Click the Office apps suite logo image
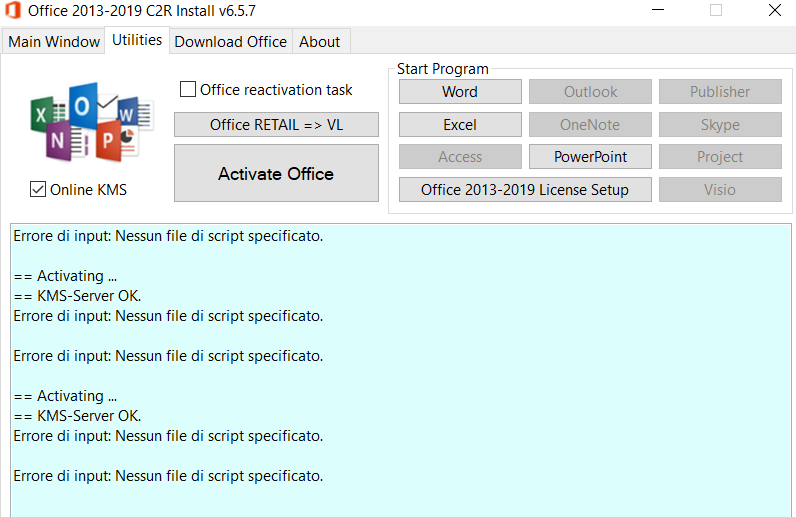 [91, 122]
